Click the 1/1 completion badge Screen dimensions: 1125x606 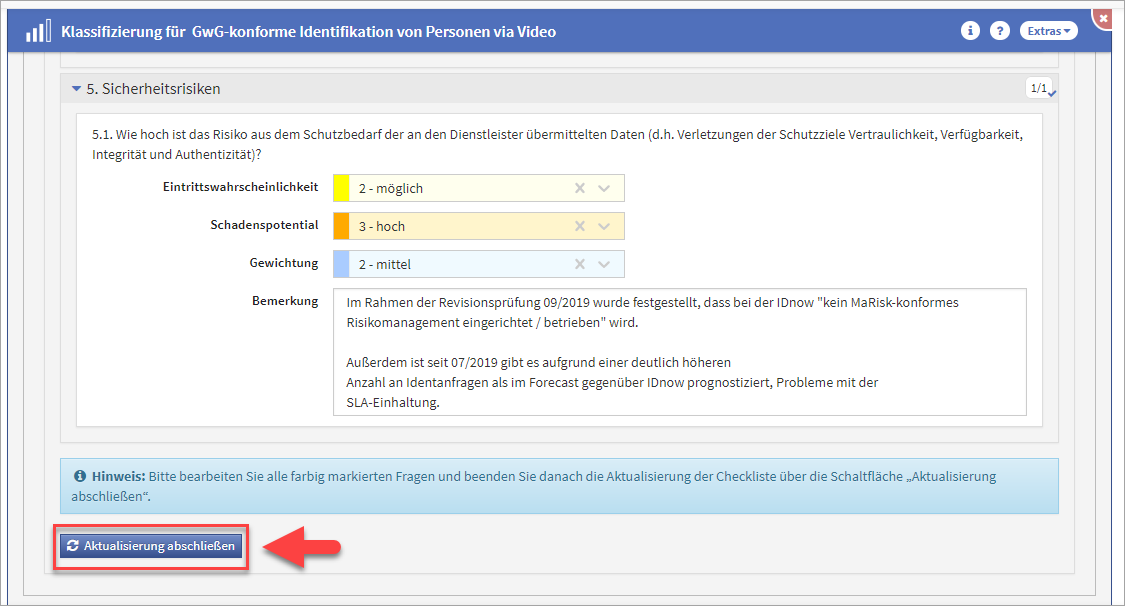click(x=1038, y=88)
